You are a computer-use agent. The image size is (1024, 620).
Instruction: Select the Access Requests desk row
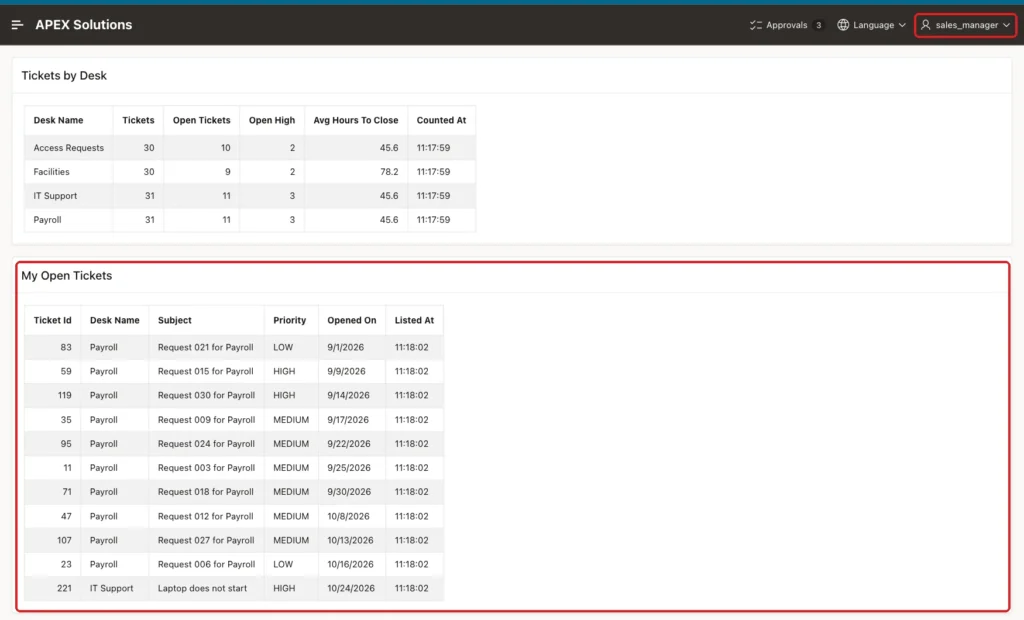tap(250, 148)
